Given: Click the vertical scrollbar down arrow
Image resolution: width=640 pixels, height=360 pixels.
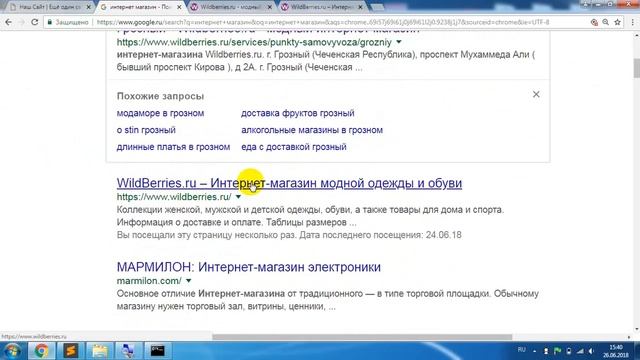Looking at the screenshot, I should (636, 329).
